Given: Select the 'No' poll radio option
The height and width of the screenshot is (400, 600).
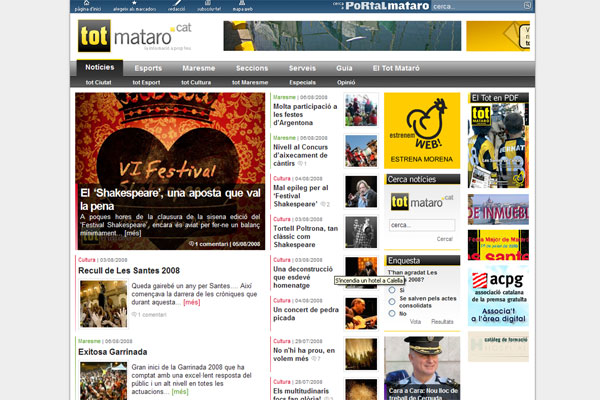Looking at the screenshot, I should [391, 313].
